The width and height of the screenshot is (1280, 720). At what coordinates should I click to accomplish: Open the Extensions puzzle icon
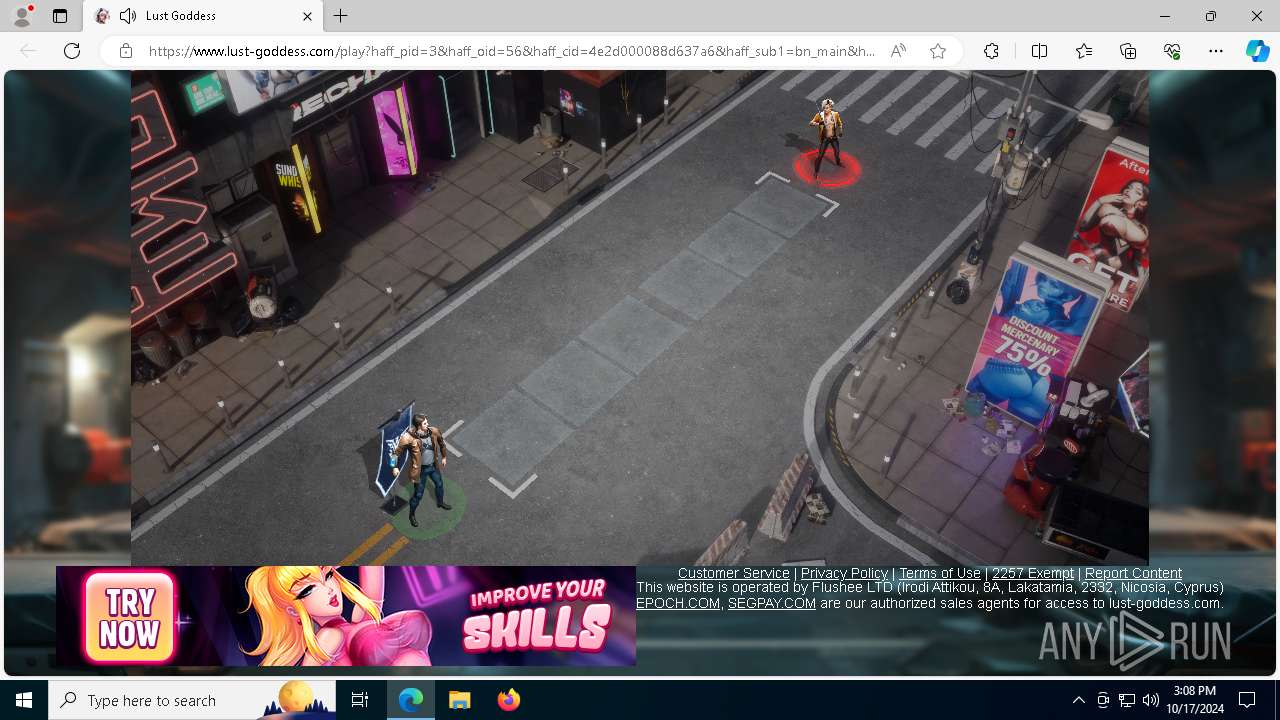click(x=991, y=51)
